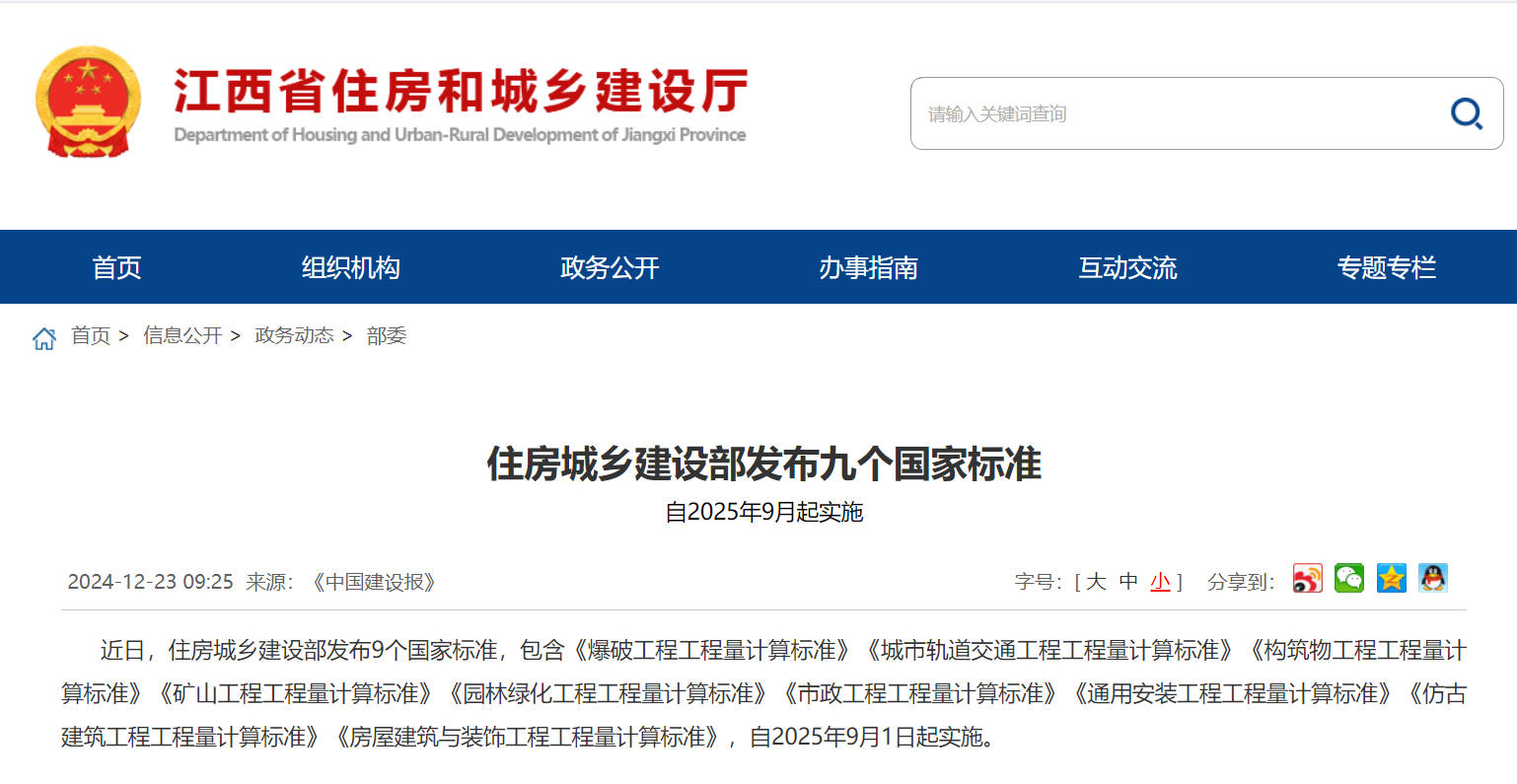
Task: Open 互动交流 navigation menu
Action: point(1127,267)
